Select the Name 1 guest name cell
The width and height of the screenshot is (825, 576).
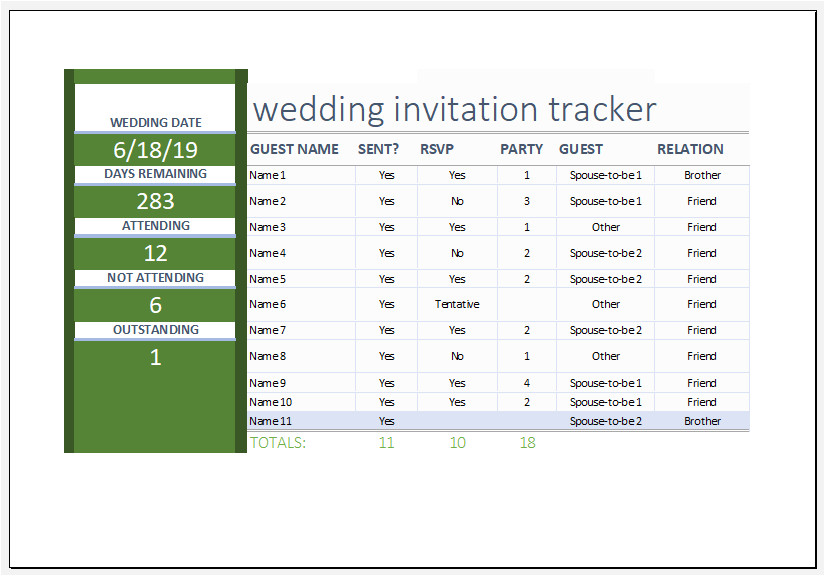pos(268,175)
